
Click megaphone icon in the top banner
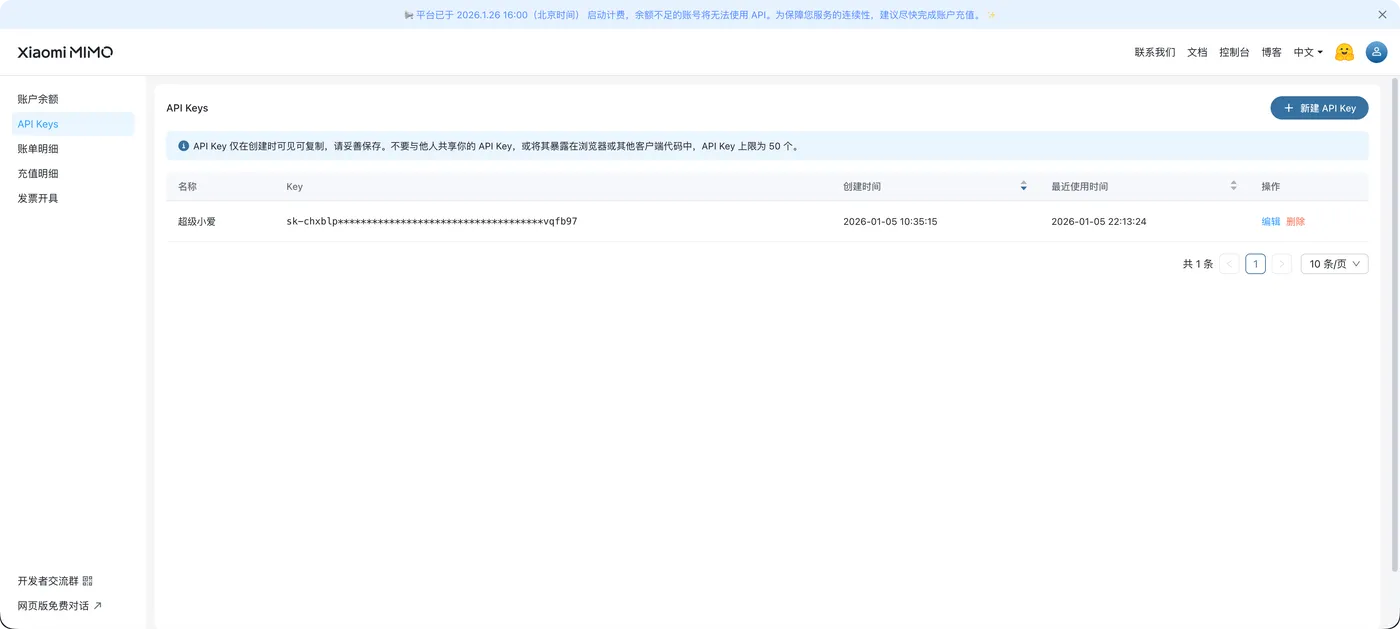(x=408, y=14)
